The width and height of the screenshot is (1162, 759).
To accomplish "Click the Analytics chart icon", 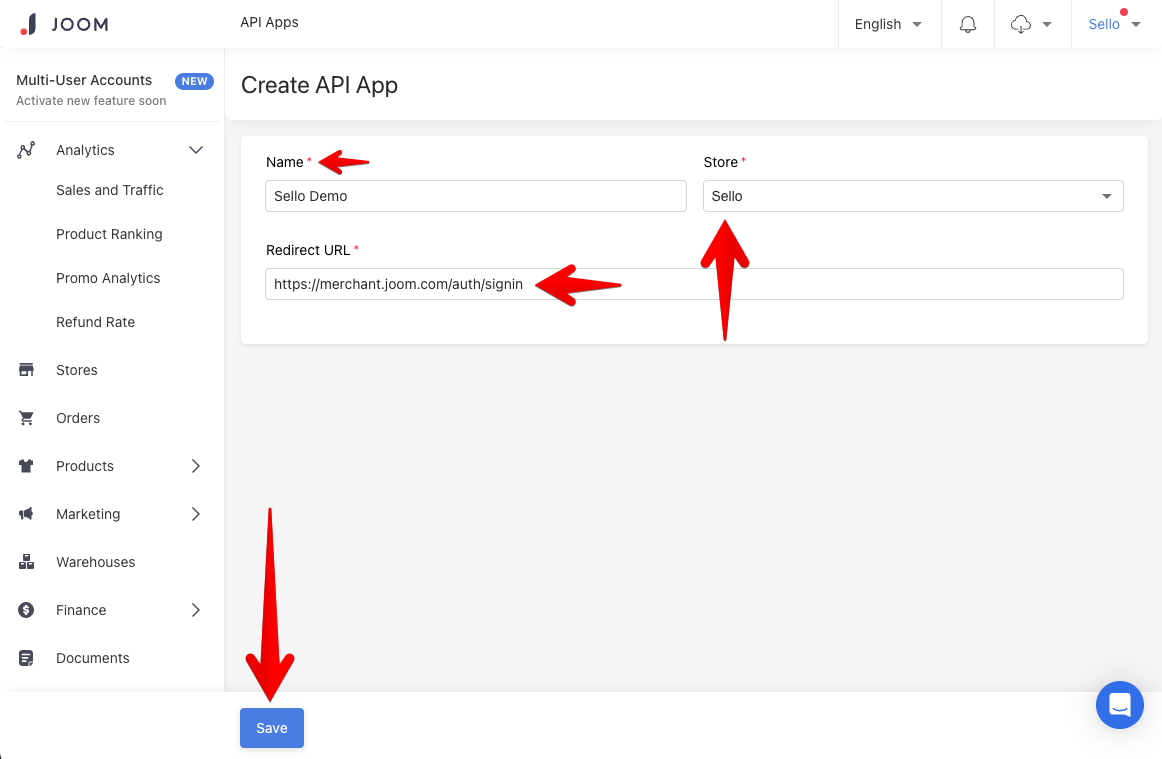I will point(26,150).
